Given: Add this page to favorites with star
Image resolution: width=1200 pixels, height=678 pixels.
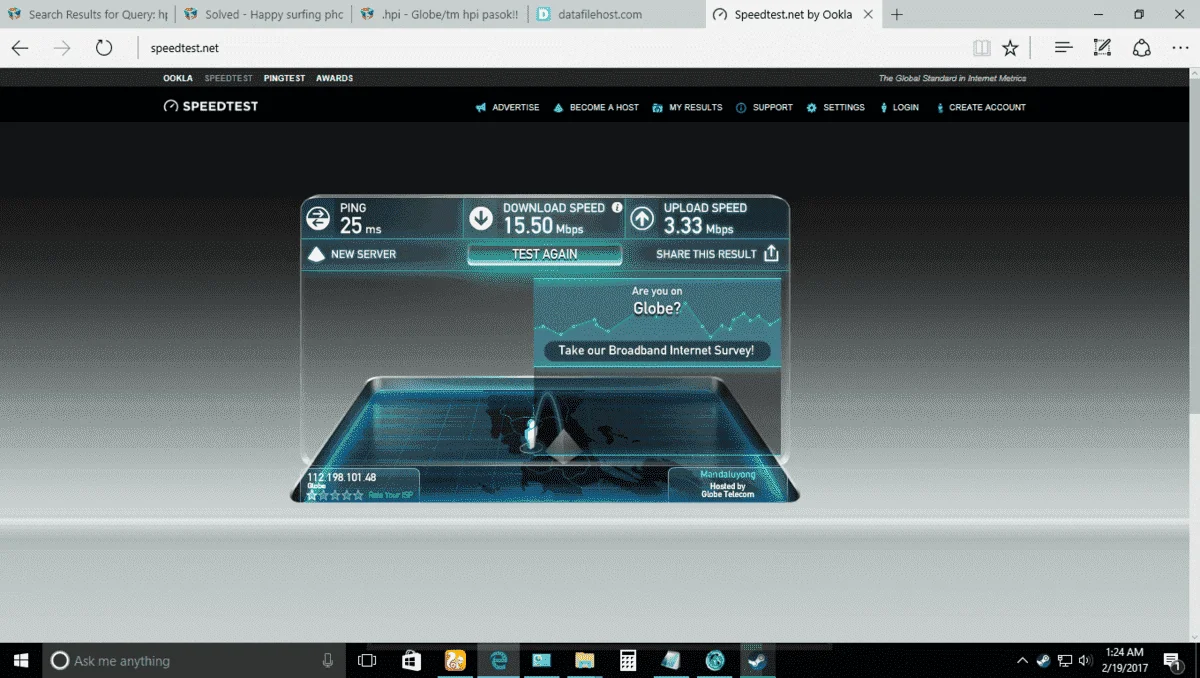Looking at the screenshot, I should [1010, 48].
